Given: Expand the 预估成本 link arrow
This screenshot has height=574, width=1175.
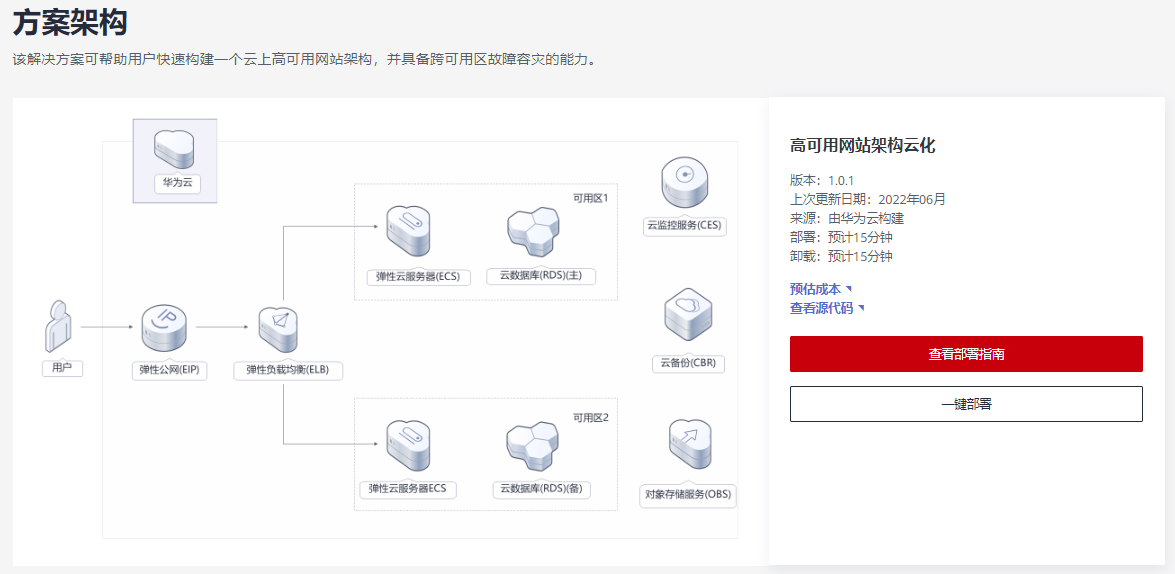Looking at the screenshot, I should tap(849, 289).
